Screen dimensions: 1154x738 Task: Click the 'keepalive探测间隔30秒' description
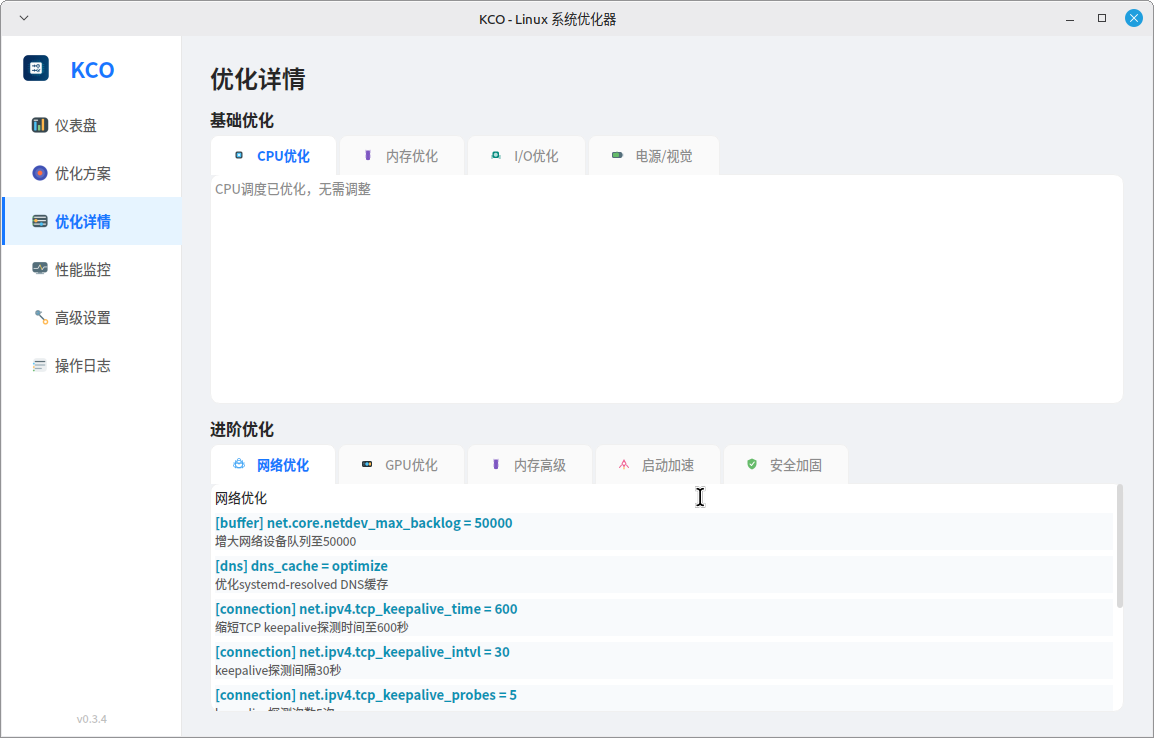click(x=278, y=670)
